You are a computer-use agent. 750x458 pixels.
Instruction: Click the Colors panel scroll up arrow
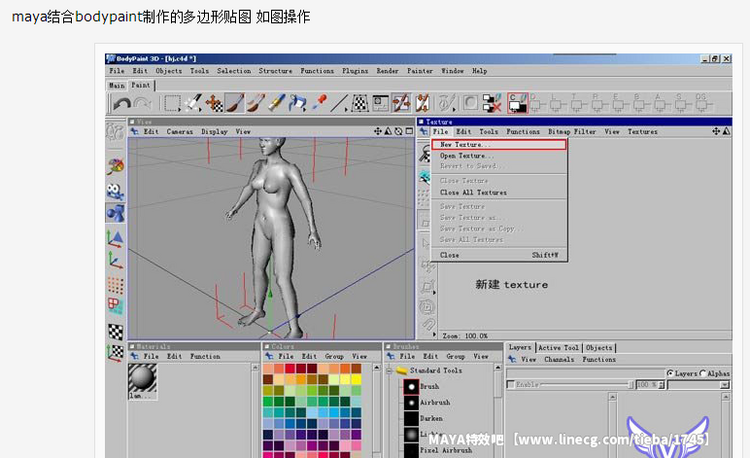tap(376, 368)
